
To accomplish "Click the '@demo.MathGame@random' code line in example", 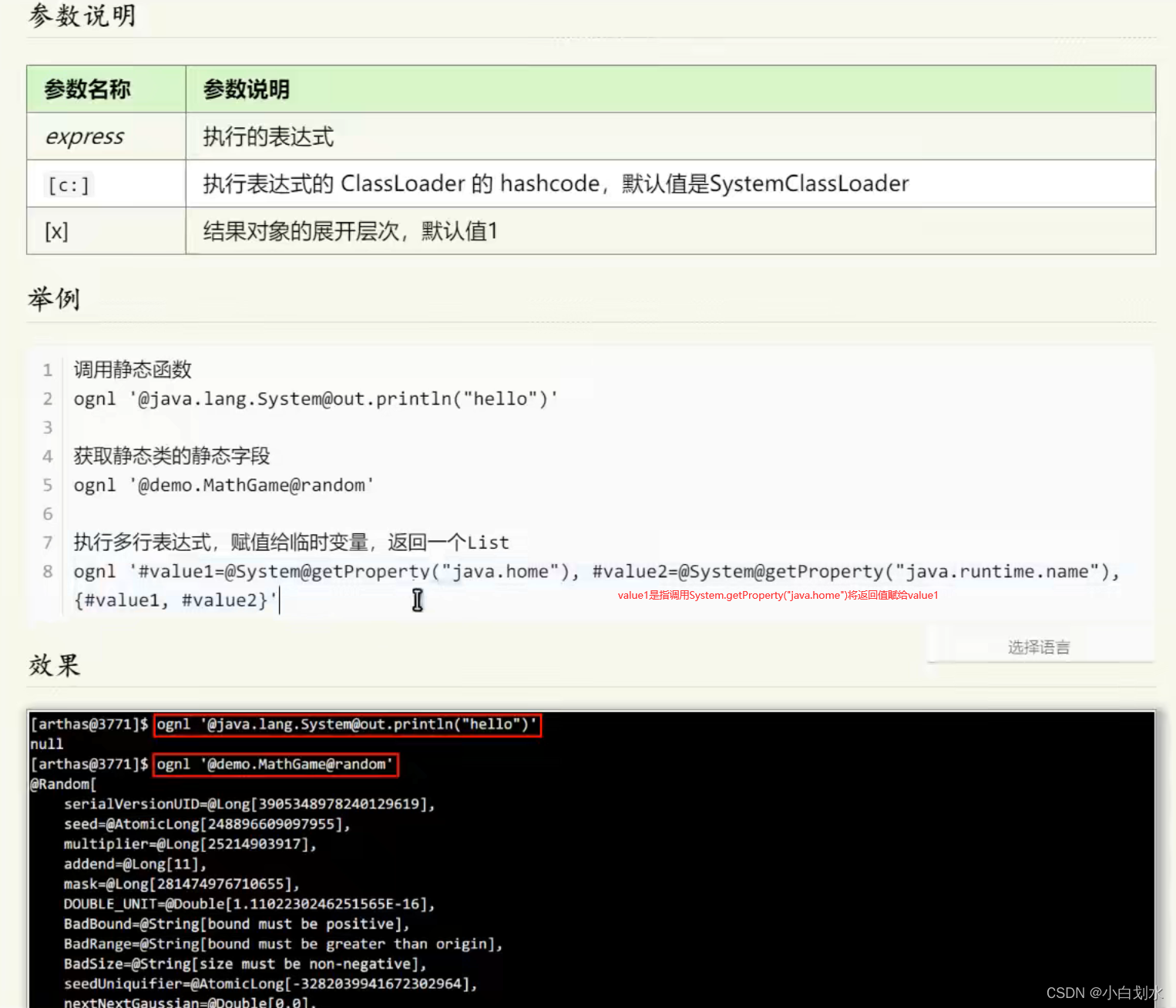I will (223, 486).
